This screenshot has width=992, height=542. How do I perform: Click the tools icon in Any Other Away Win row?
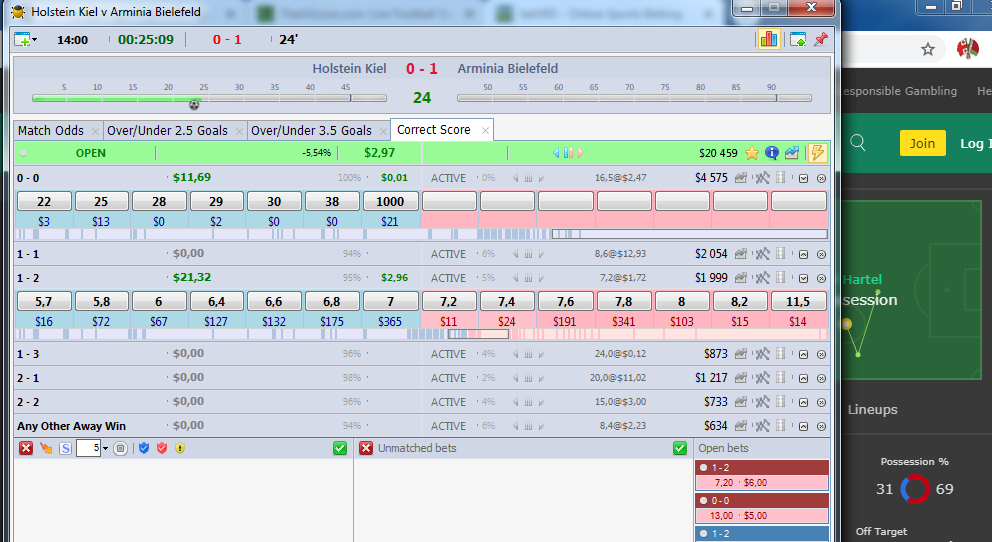(x=762, y=426)
